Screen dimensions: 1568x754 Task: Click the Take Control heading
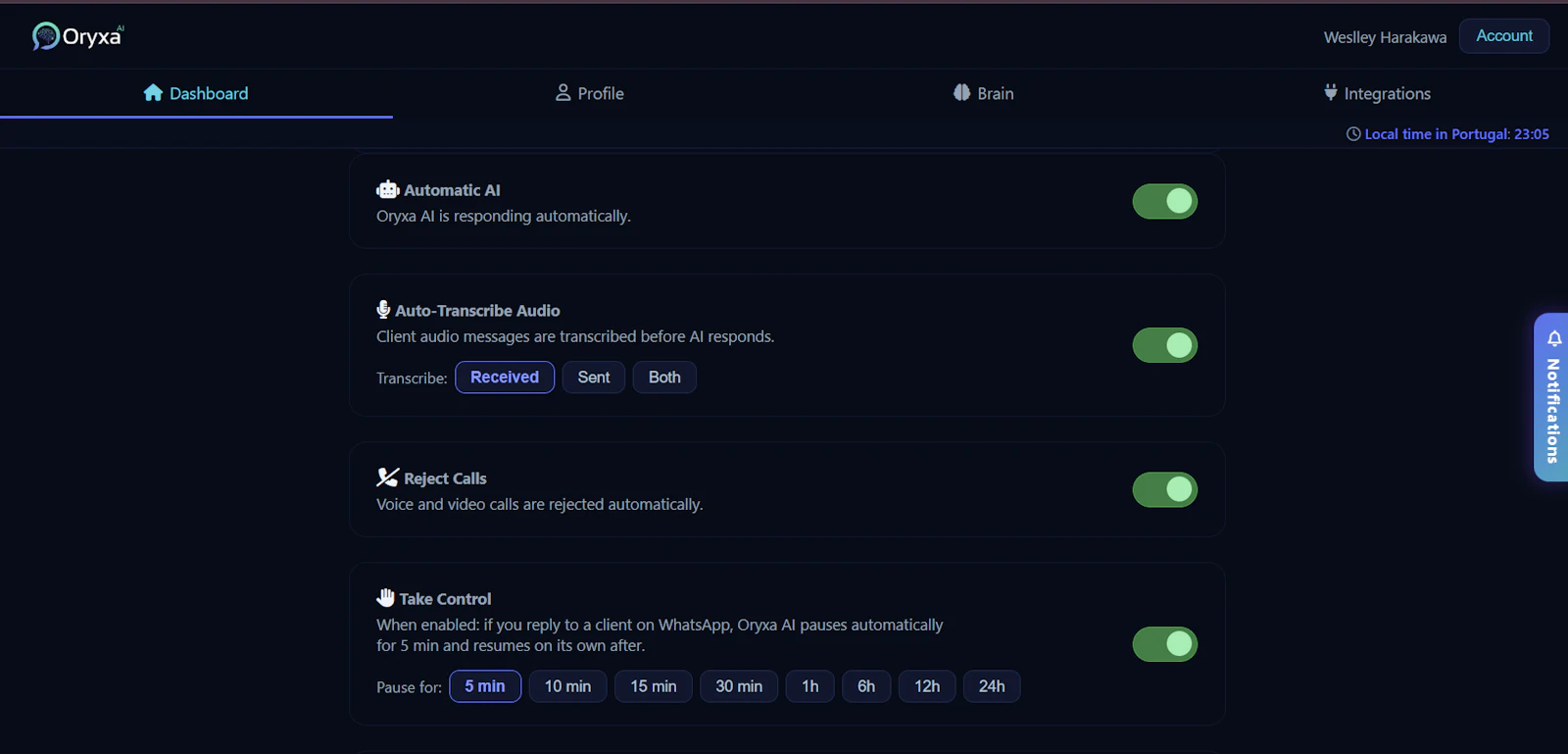click(x=445, y=599)
